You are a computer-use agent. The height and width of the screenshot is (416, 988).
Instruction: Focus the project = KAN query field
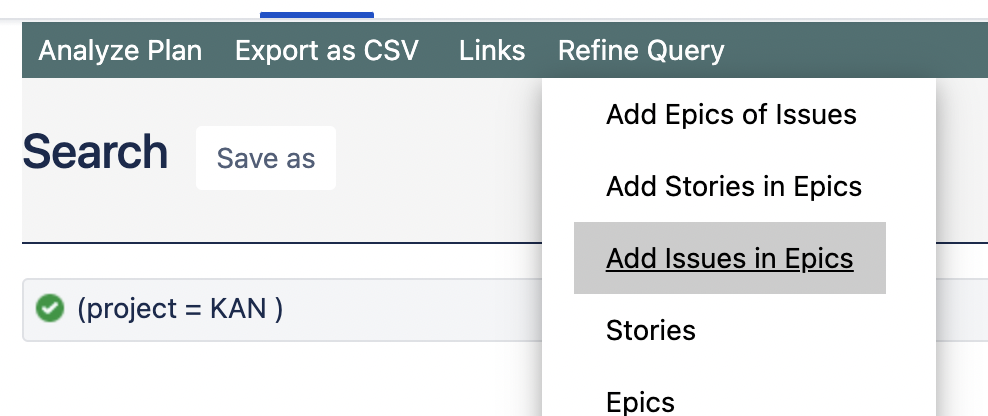tap(282, 310)
